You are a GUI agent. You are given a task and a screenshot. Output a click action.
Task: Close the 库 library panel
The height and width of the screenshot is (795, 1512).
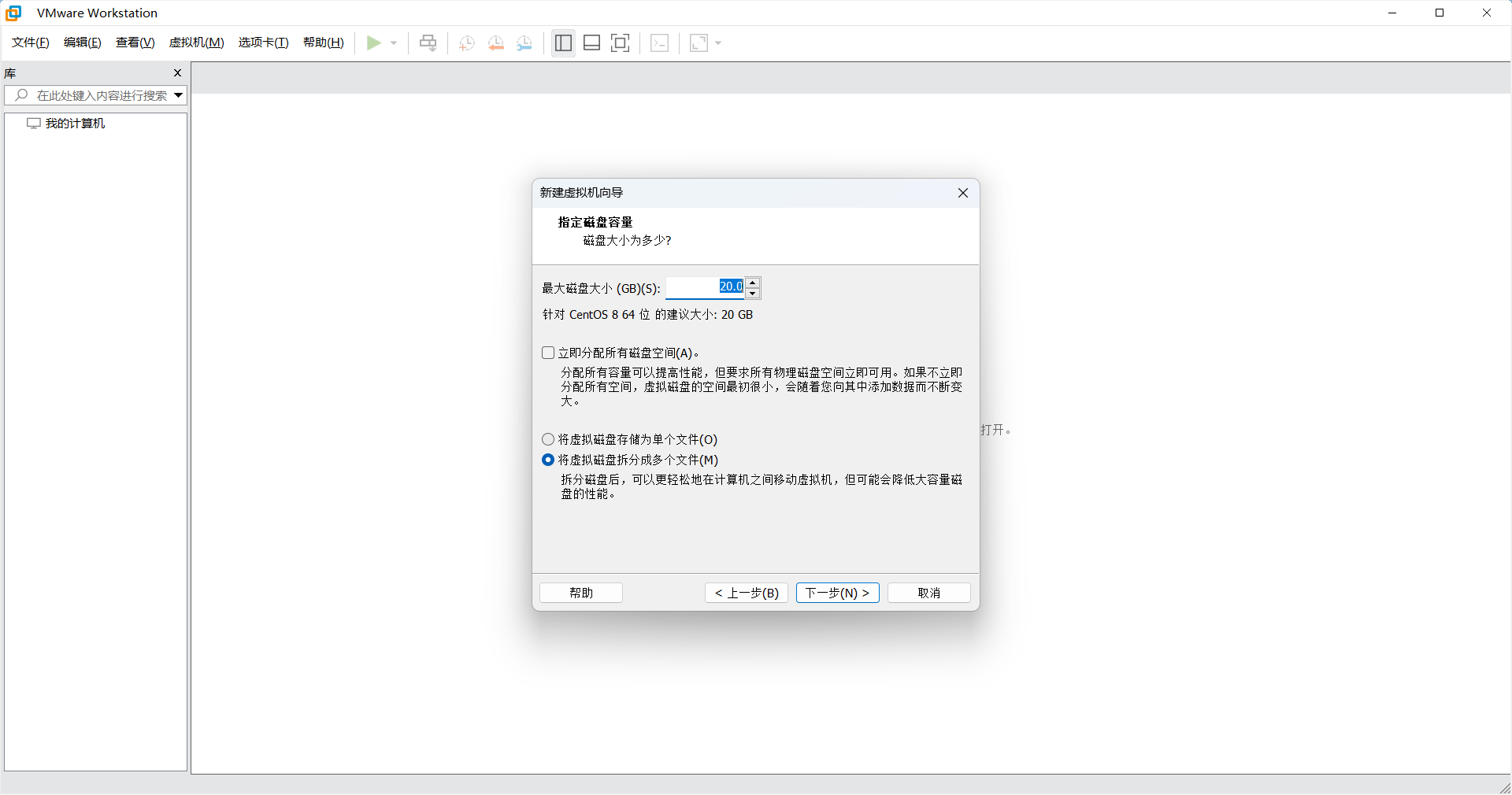tap(177, 72)
